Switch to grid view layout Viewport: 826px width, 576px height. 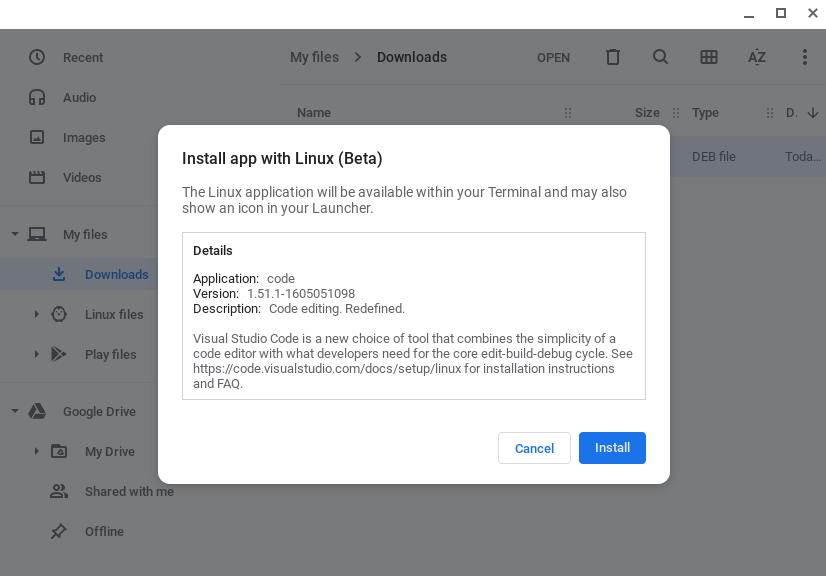click(709, 57)
